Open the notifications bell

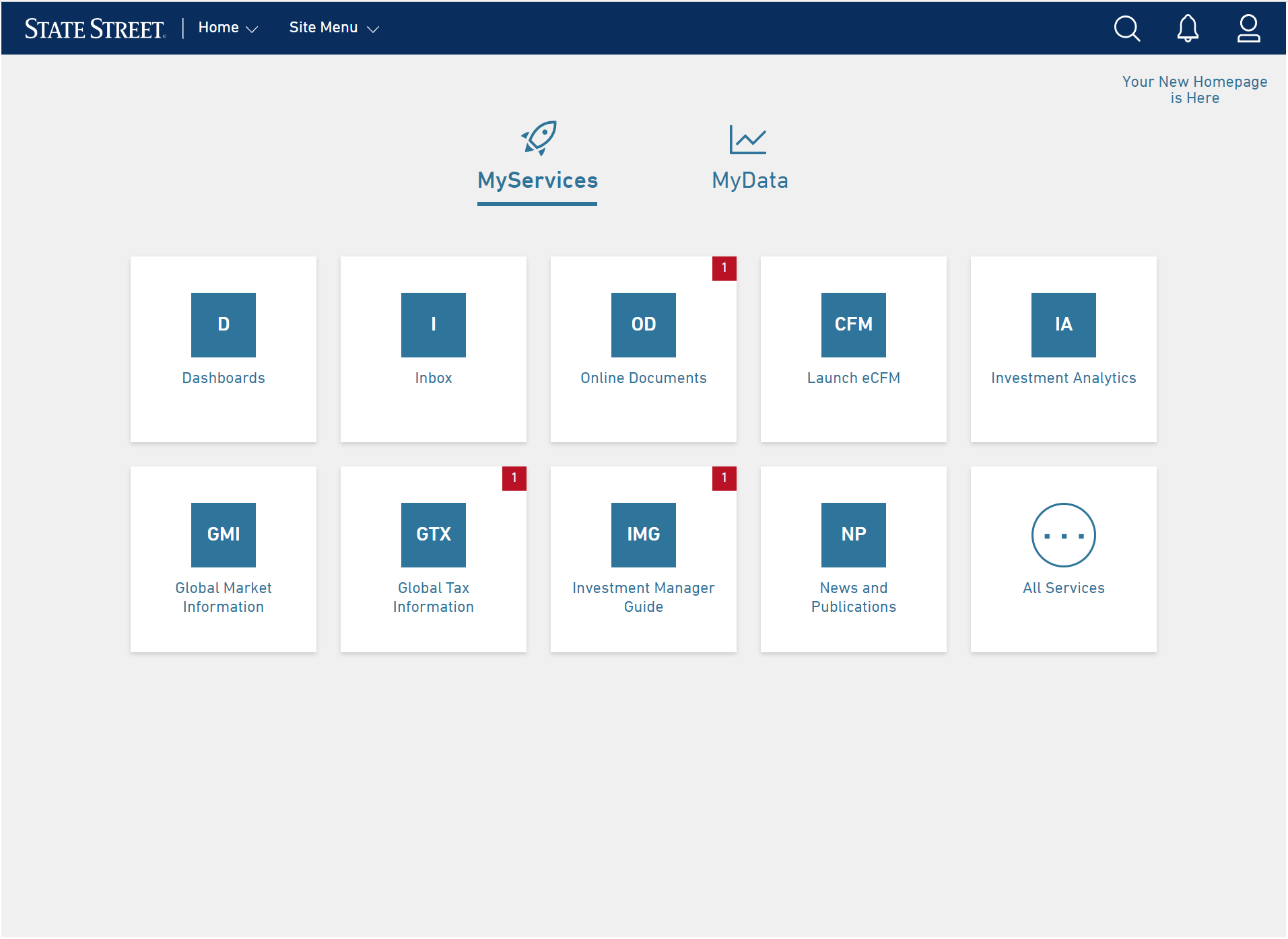pos(1188,28)
